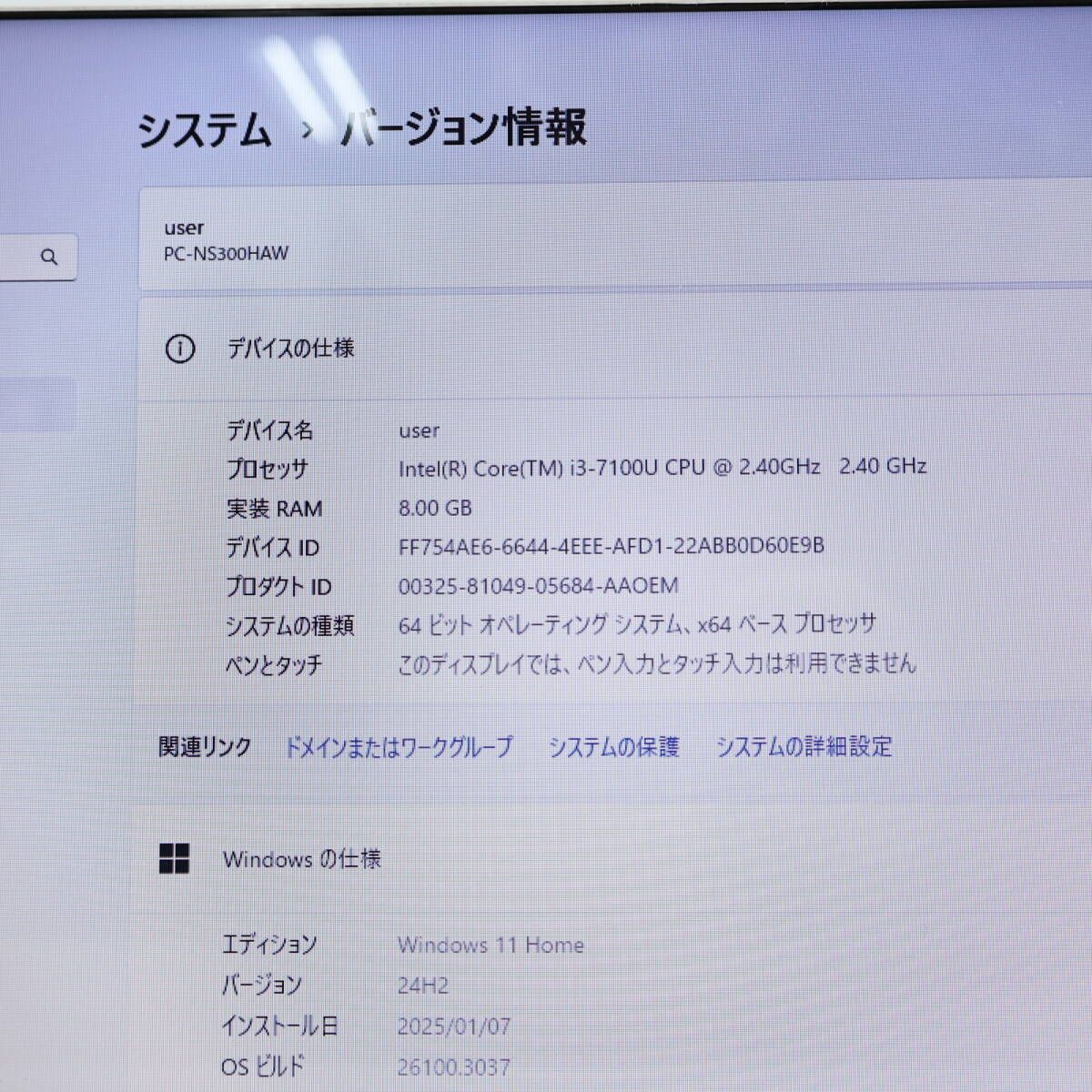Expand the デバイスの仕様 section header
Image resolution: width=1092 pixels, height=1092 pixels.
pyautogui.click(x=615, y=349)
